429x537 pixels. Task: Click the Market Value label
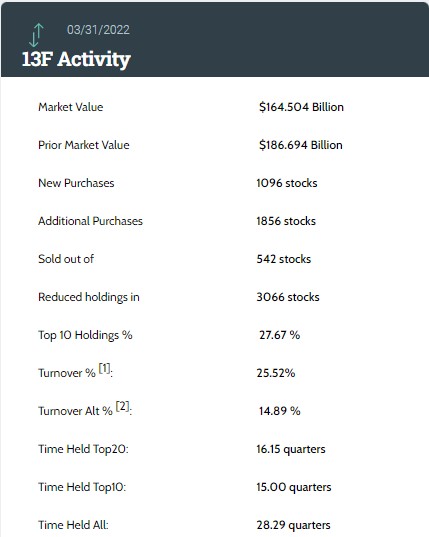(x=71, y=107)
